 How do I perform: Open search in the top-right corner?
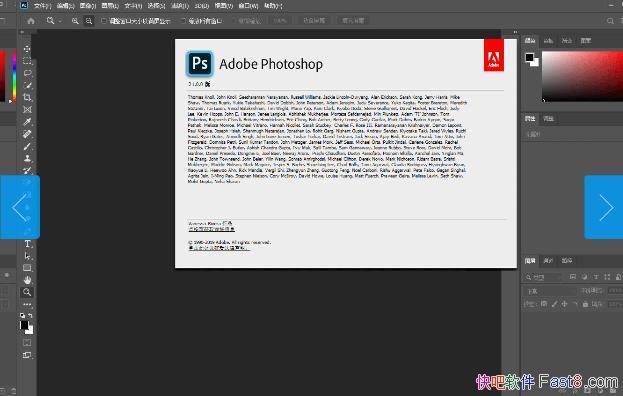coord(610,21)
